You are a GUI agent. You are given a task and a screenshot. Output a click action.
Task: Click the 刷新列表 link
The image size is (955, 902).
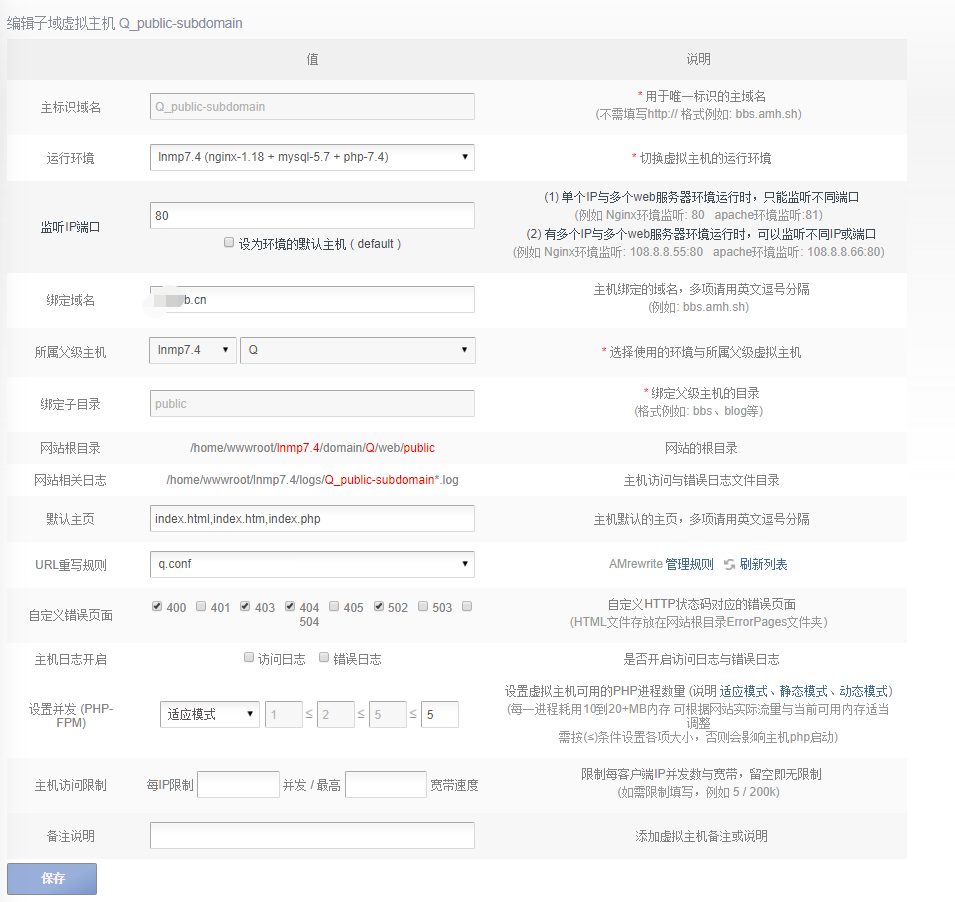coord(763,565)
